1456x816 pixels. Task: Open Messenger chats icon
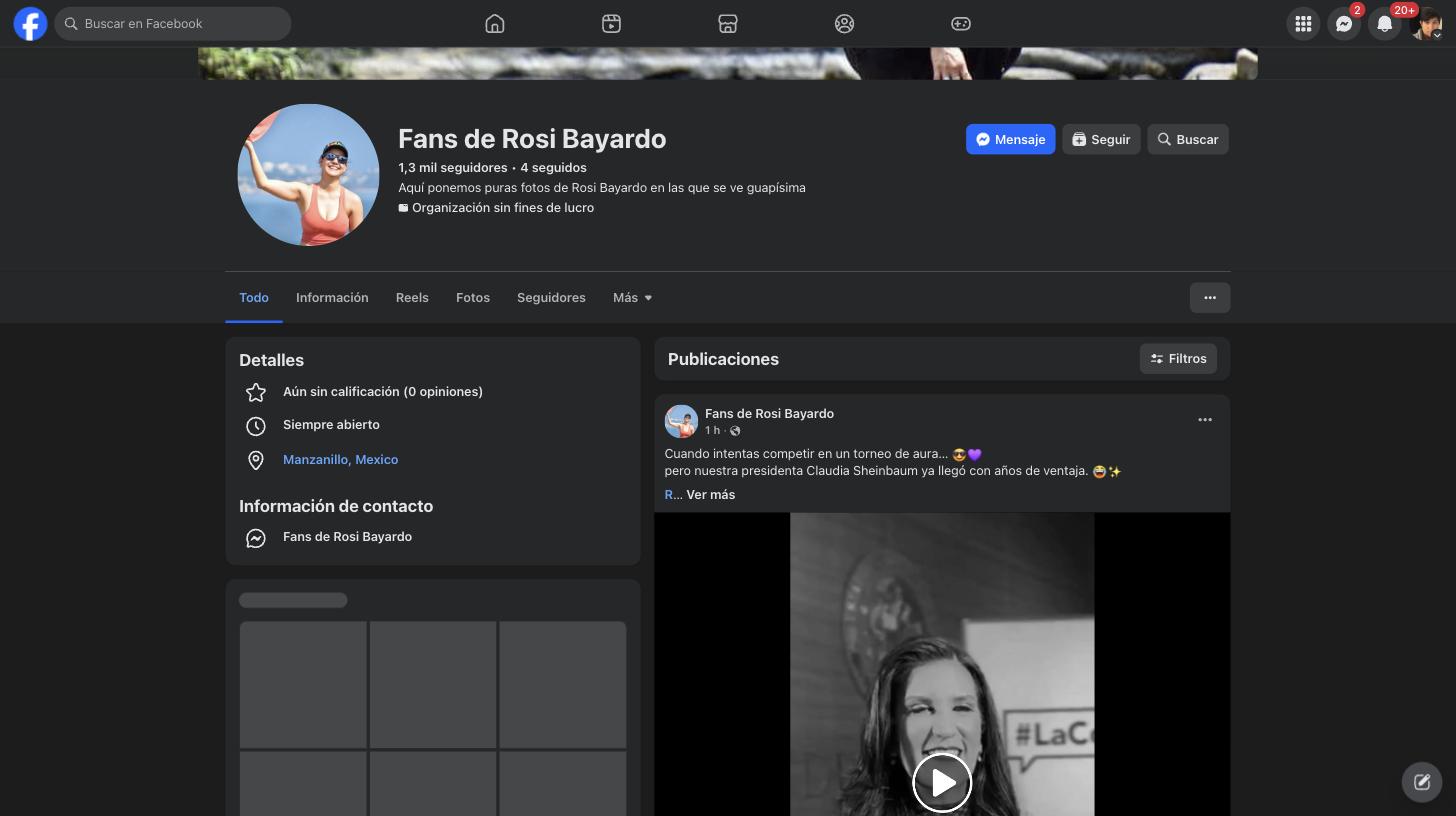pos(1344,24)
